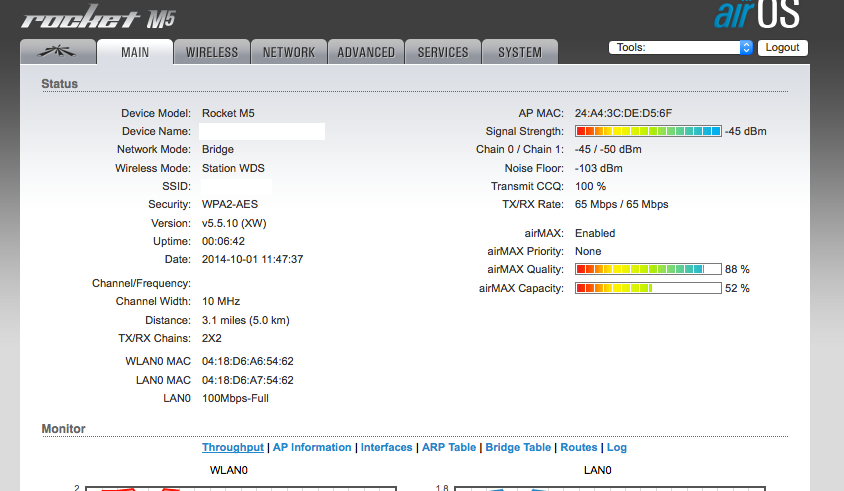Image resolution: width=844 pixels, height=491 pixels.
Task: Open the NETWORK tab
Action: (x=289, y=52)
